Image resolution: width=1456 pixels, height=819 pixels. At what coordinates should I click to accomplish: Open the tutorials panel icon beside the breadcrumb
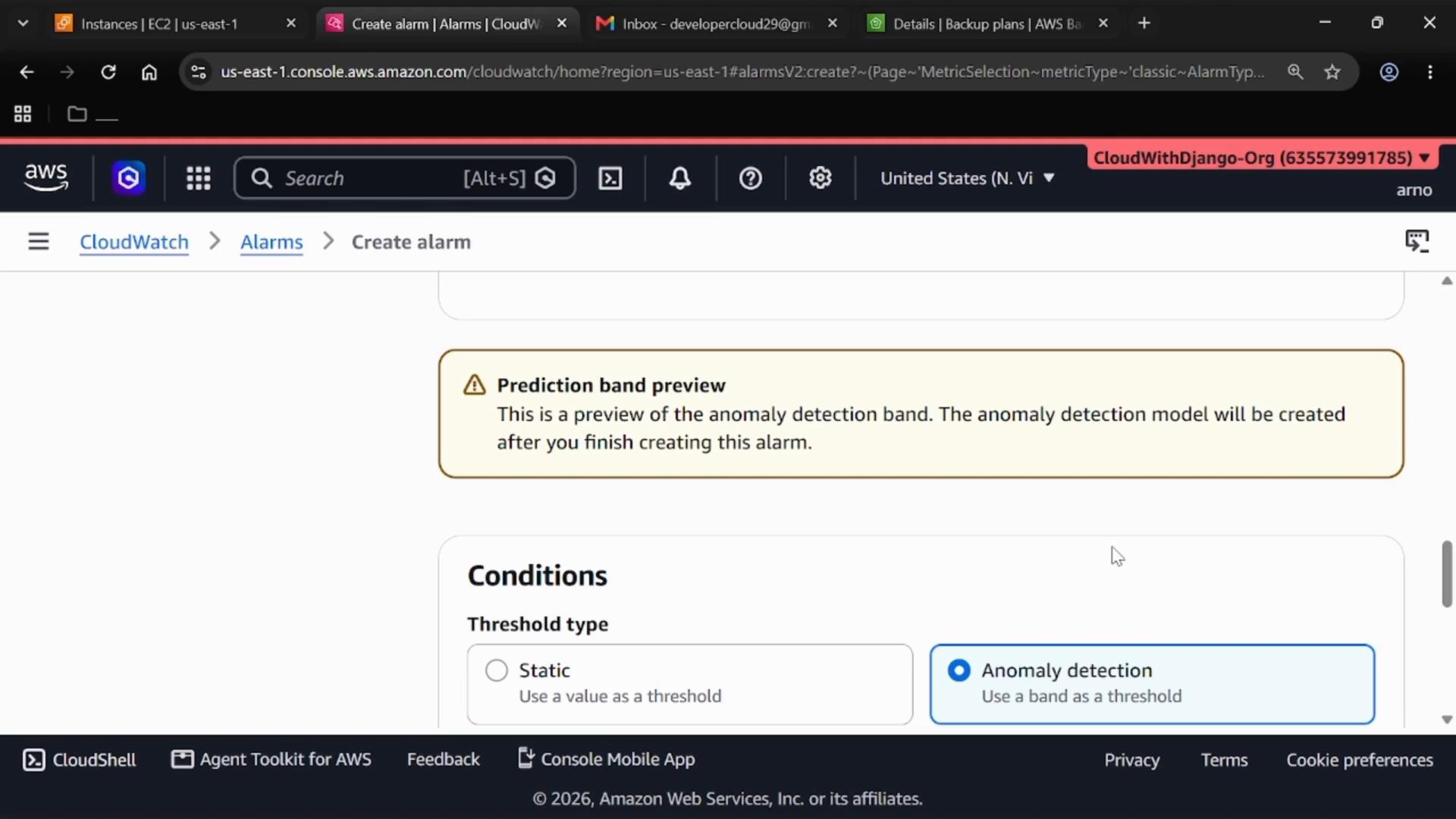pos(1417,241)
